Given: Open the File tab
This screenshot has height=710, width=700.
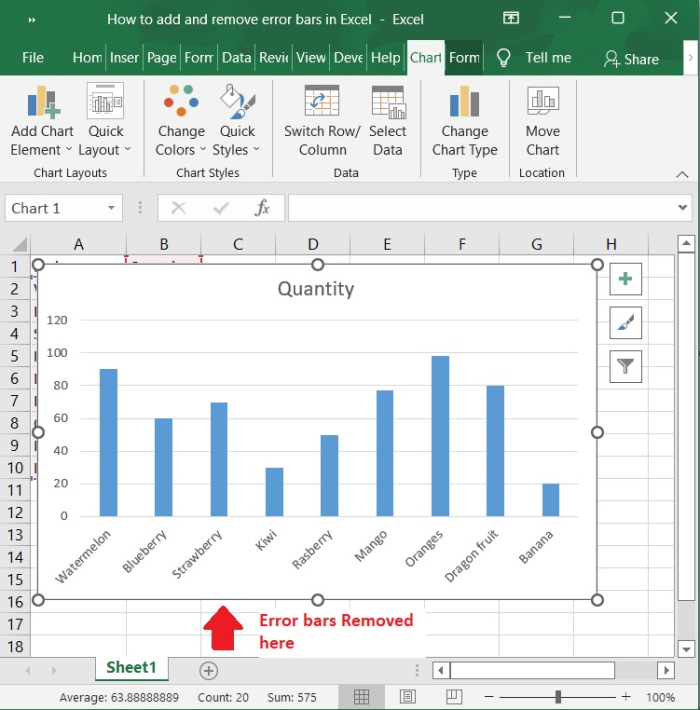Looking at the screenshot, I should pyautogui.click(x=33, y=58).
